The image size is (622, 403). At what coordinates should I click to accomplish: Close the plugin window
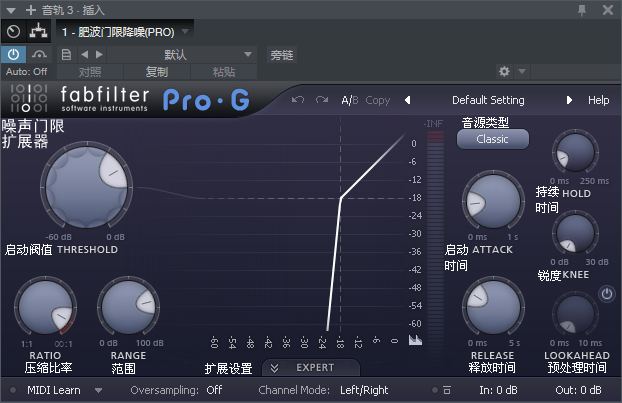(608, 10)
